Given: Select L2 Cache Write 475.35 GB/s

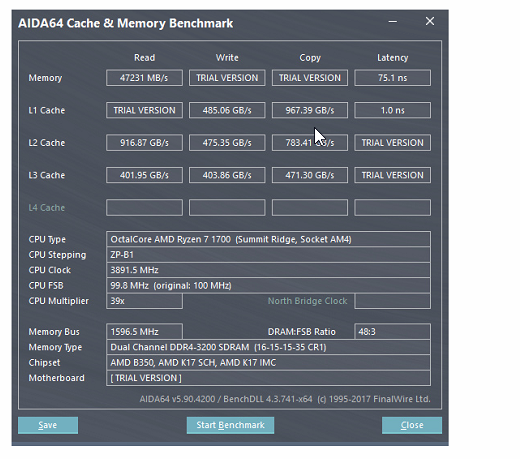Looking at the screenshot, I should [x=227, y=143].
